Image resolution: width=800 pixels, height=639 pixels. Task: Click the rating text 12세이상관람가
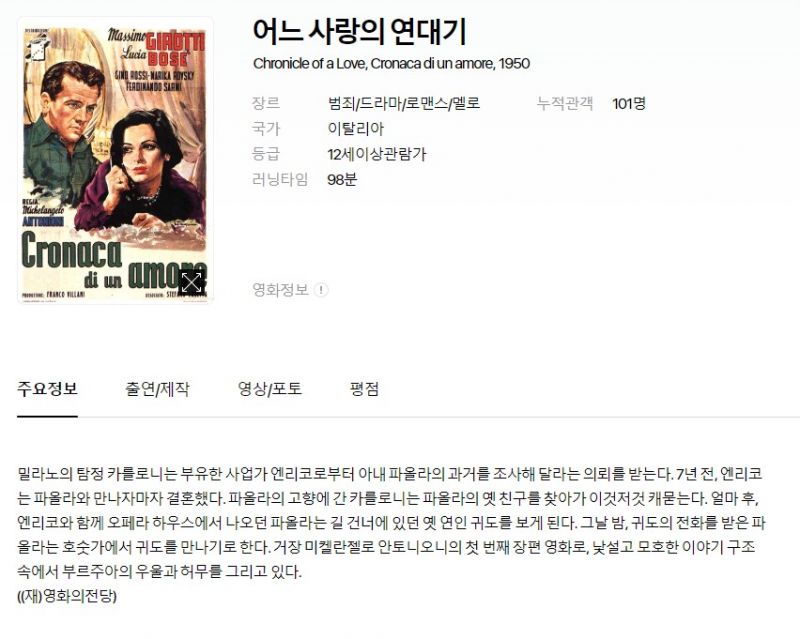(x=377, y=154)
